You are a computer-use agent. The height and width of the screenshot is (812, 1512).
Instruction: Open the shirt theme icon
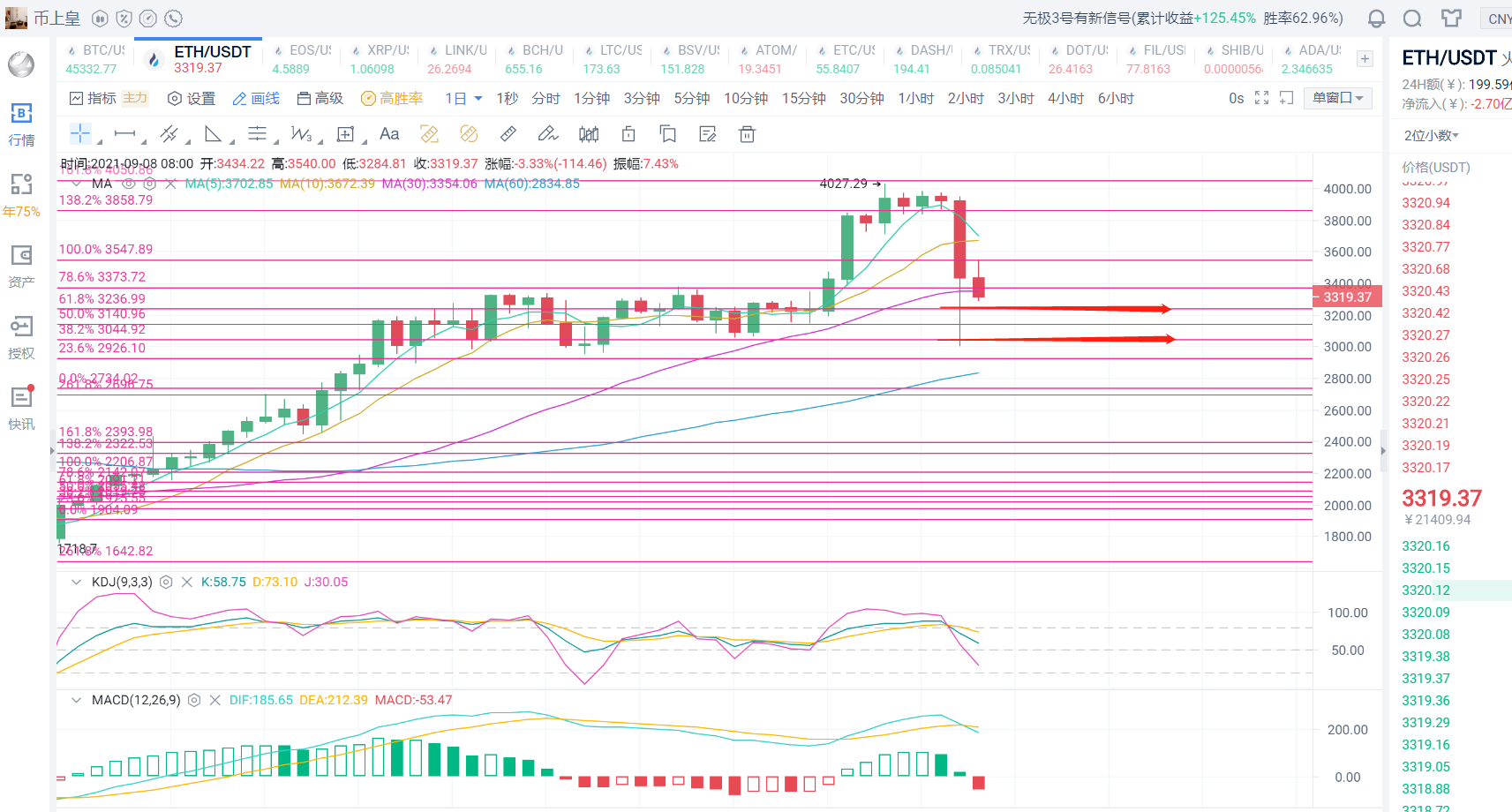(x=1451, y=19)
